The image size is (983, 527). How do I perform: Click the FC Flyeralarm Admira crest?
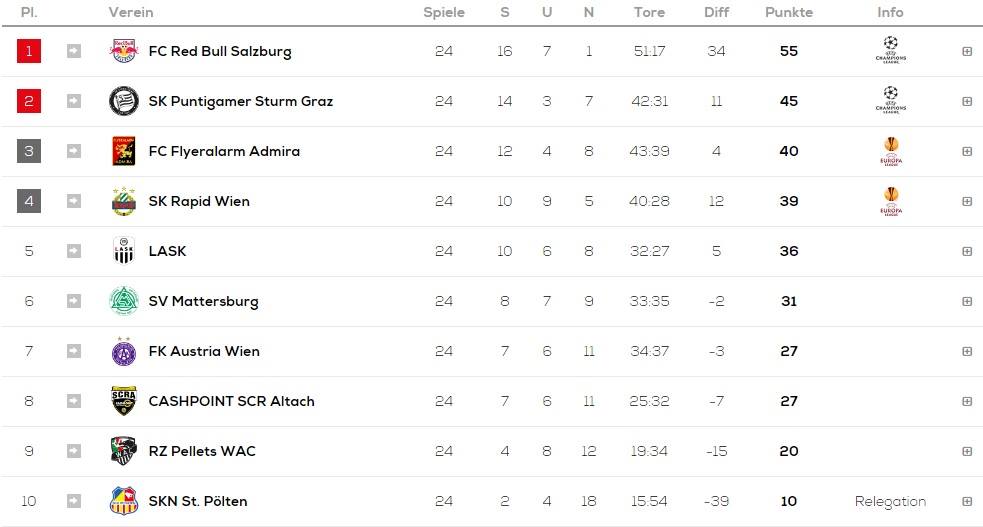124,151
